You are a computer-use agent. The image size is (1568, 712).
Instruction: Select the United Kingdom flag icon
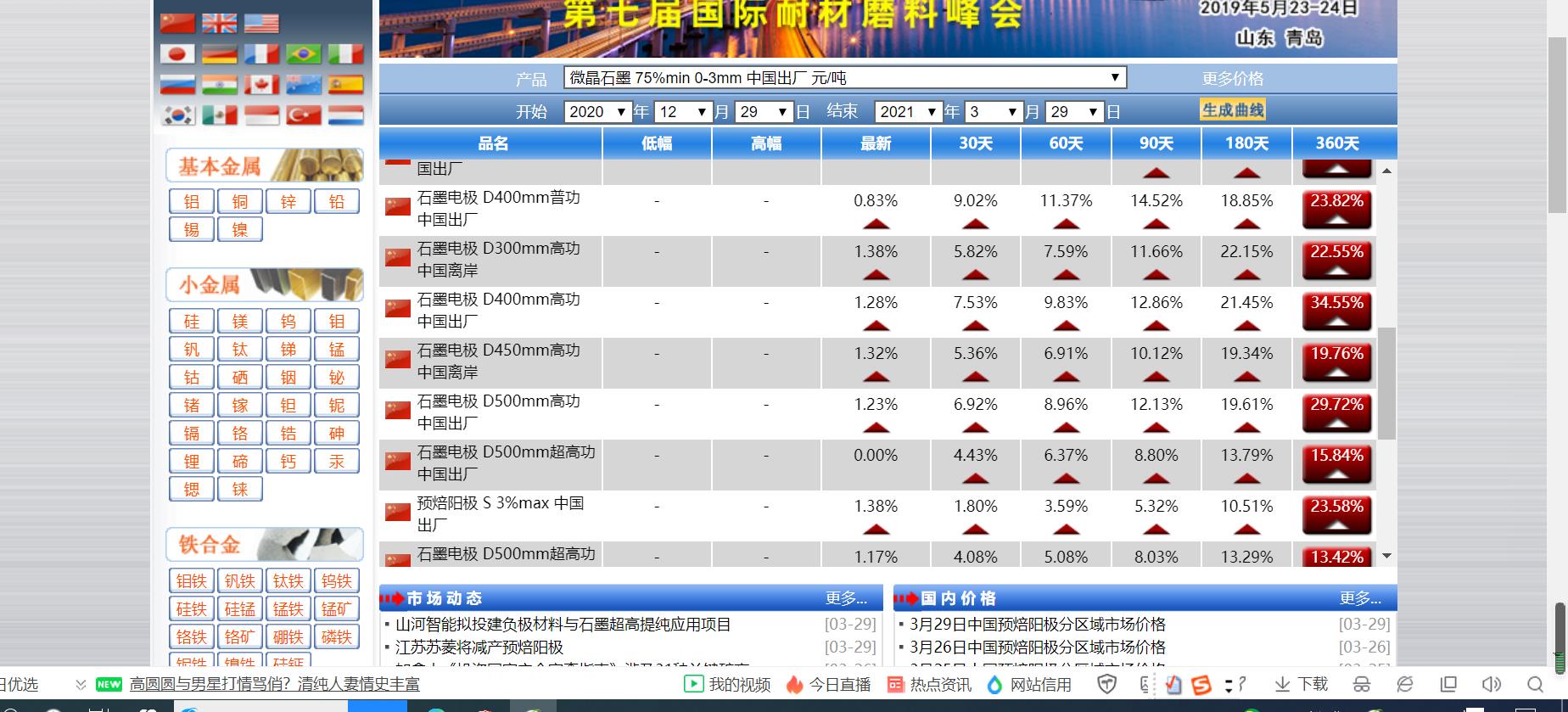pos(219,23)
